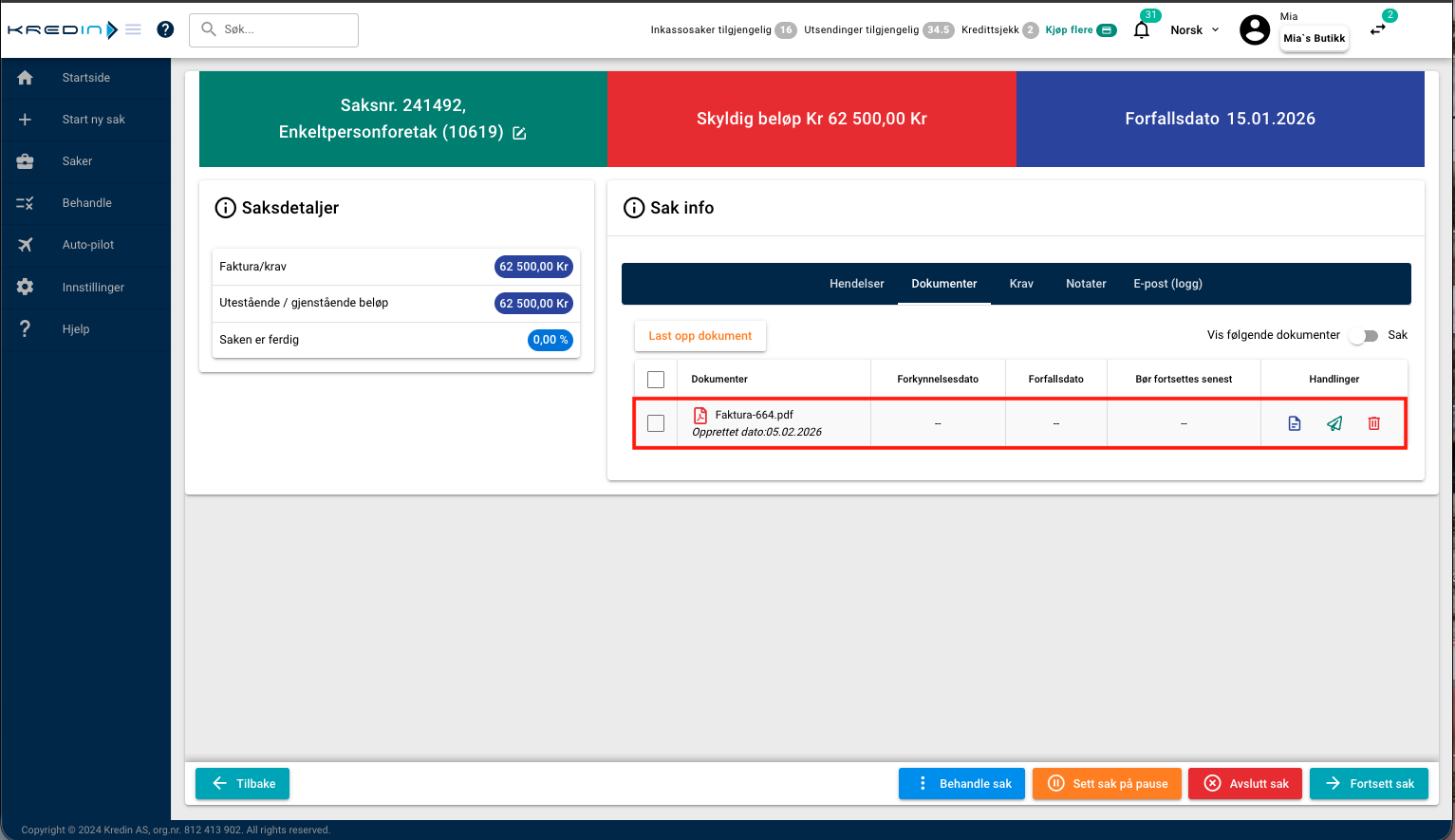Click the PDF file icon for Faktura-664
The height and width of the screenshot is (840, 1455).
pyautogui.click(x=700, y=415)
